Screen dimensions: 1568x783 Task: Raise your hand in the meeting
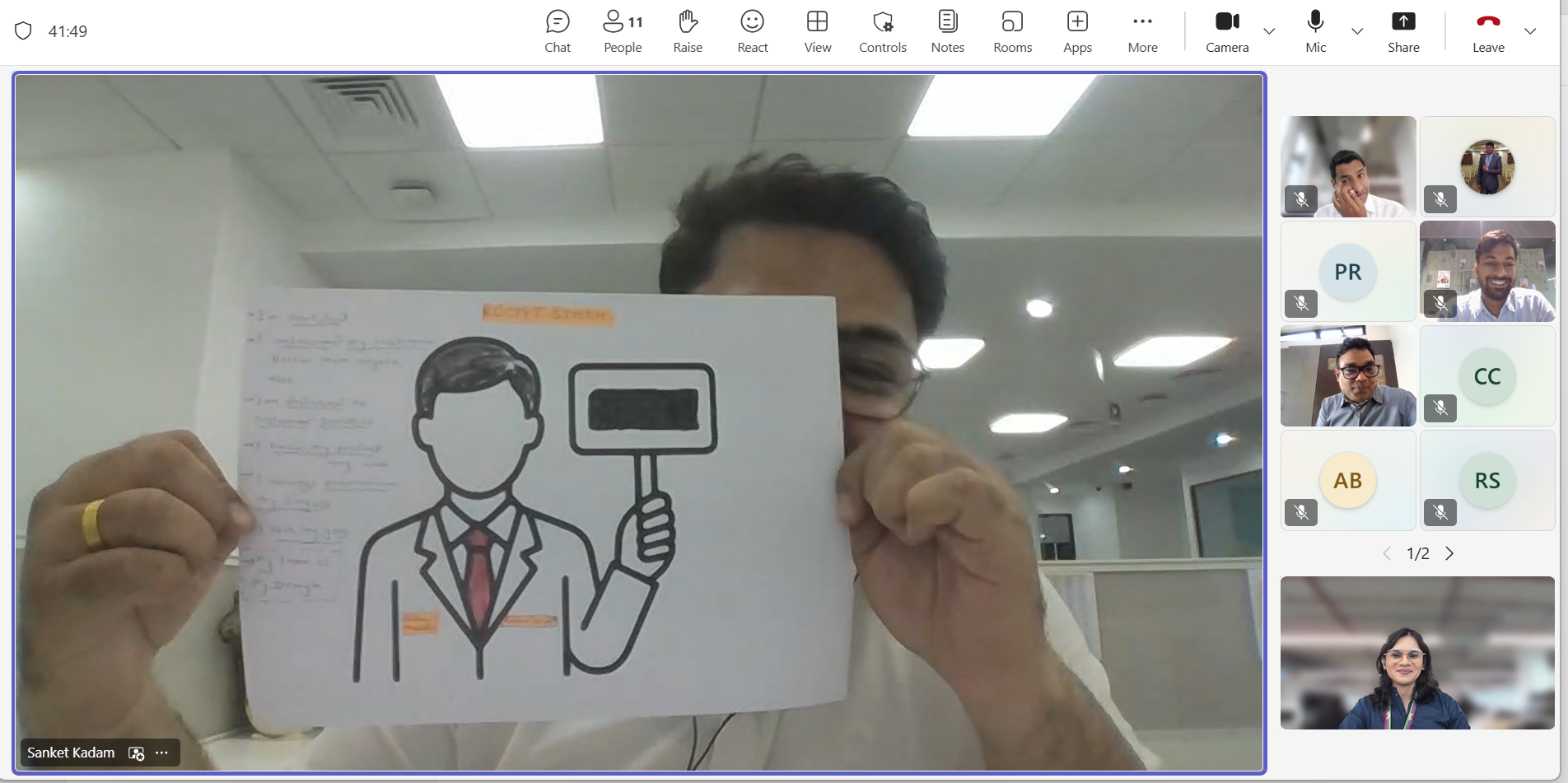pos(688,31)
